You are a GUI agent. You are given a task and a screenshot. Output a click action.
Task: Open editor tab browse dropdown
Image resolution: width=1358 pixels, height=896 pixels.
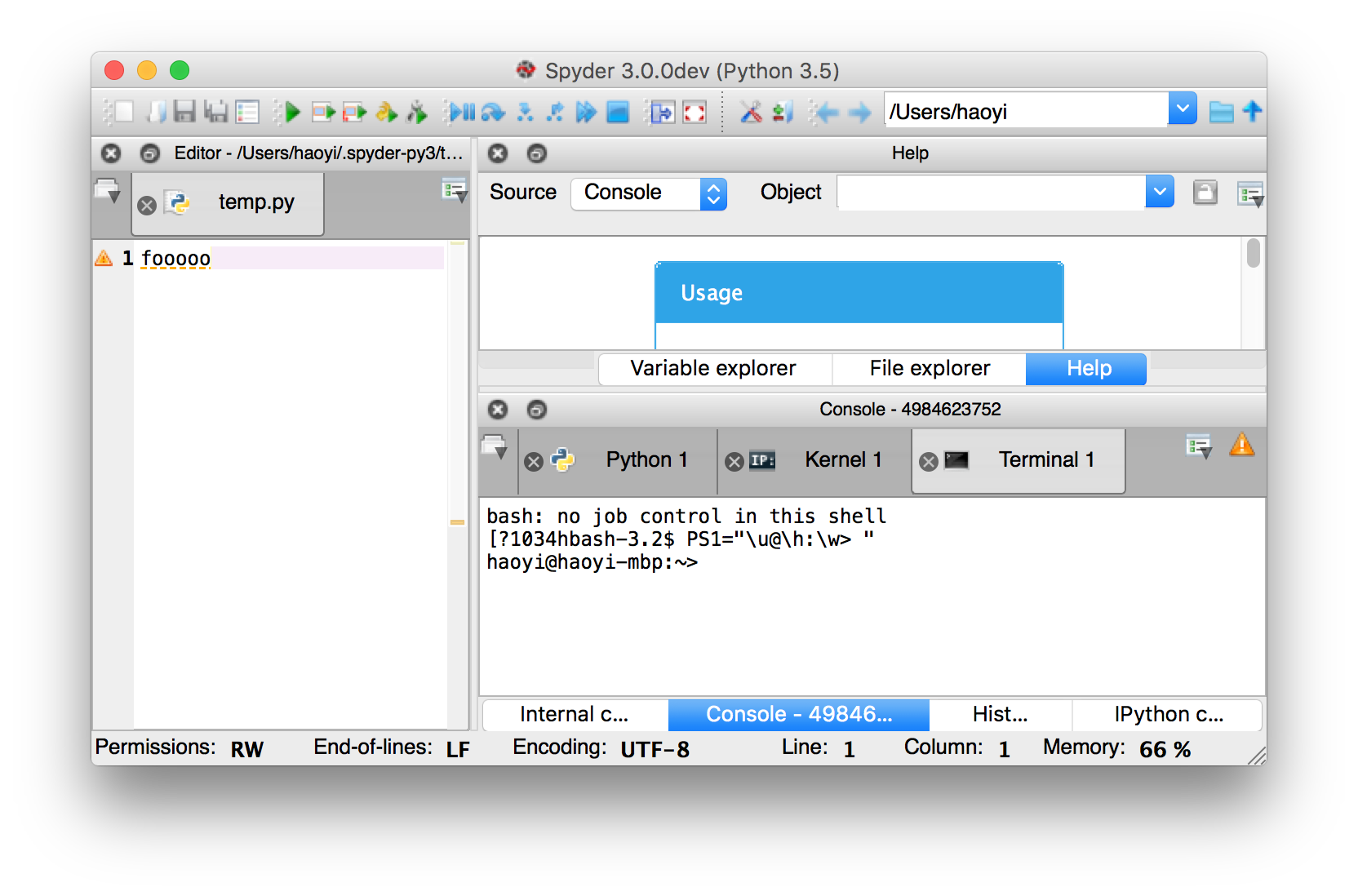108,191
